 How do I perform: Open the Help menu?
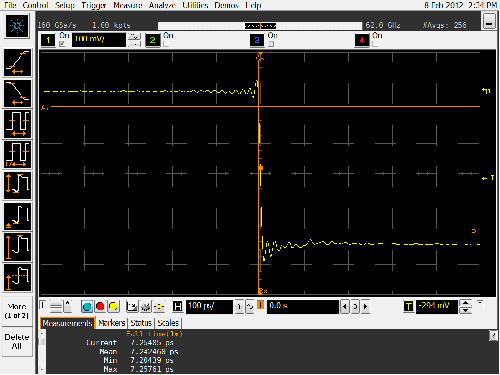tap(253, 5)
